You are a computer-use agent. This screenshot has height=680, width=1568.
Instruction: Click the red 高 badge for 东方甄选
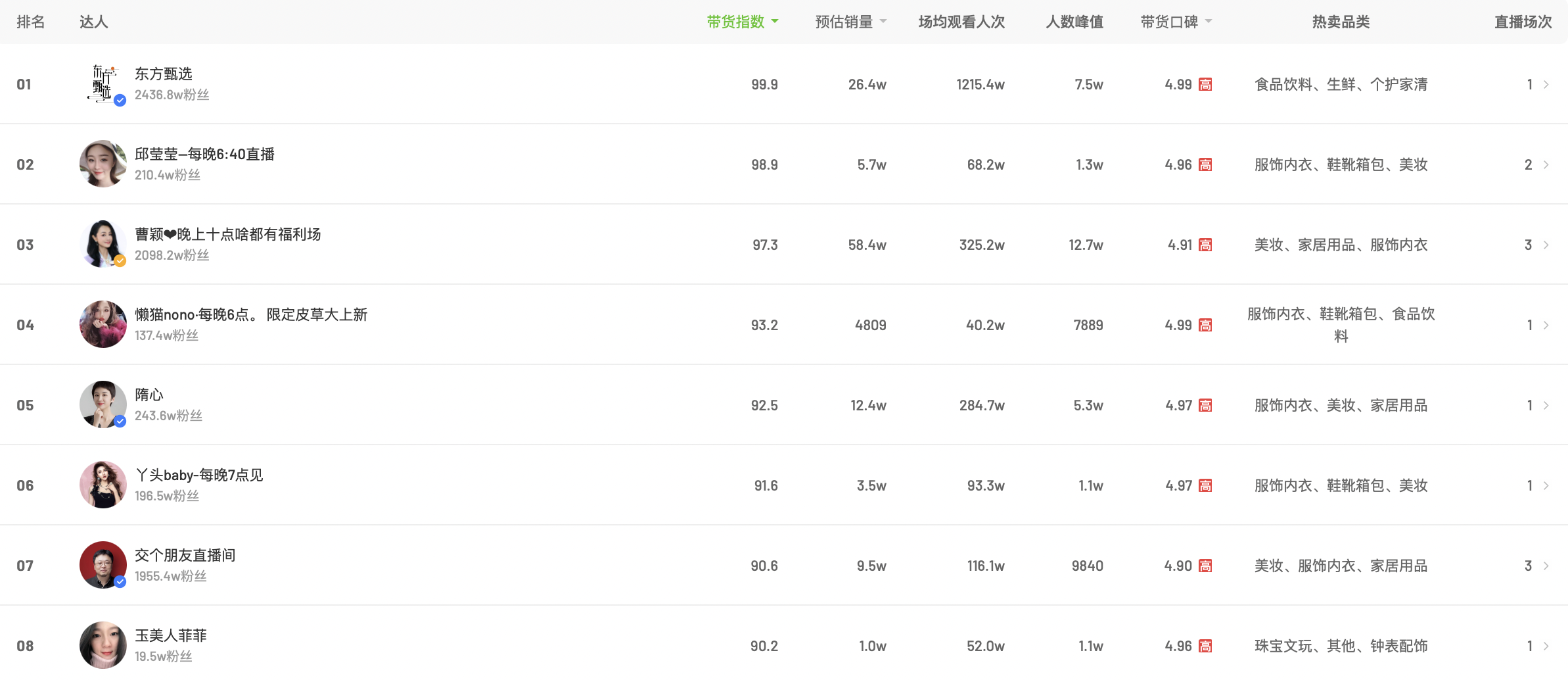1205,85
